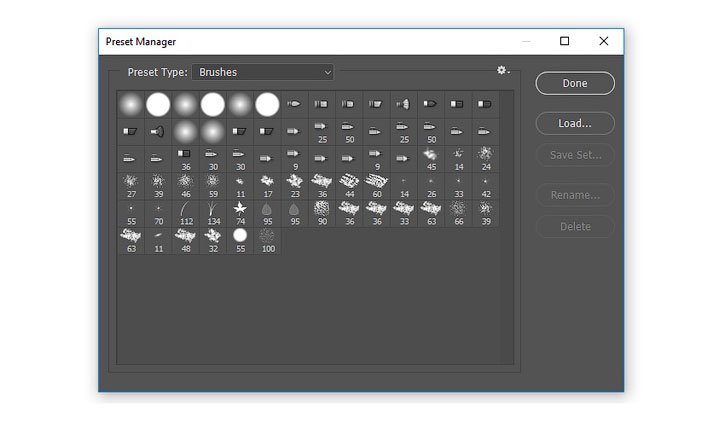Click the Load... button
725x435 pixels.
(575, 123)
